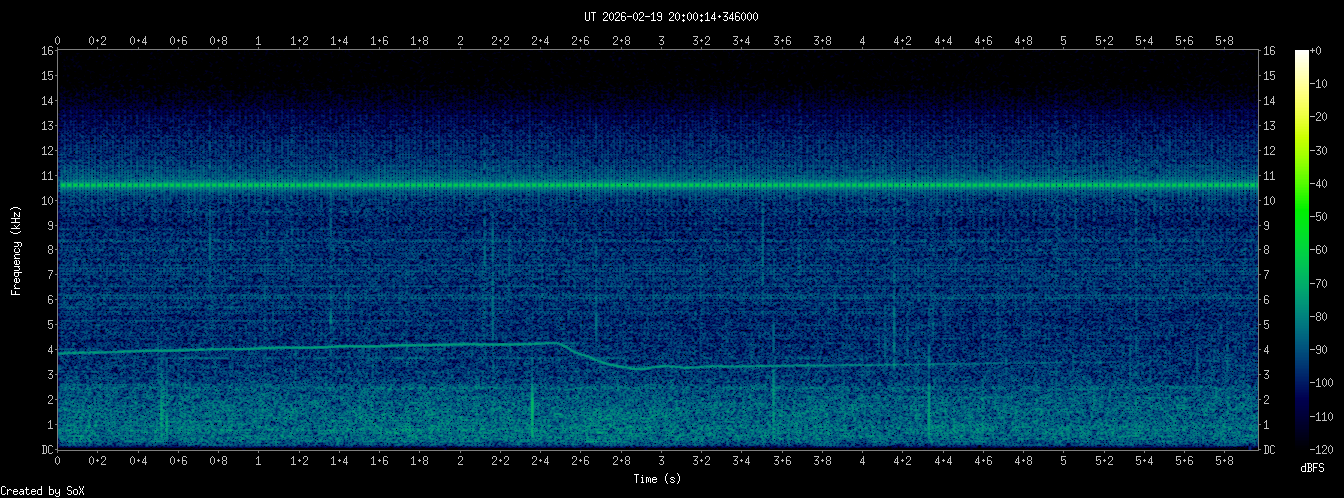Click the white top of the dBFS color bar

click(1301, 54)
